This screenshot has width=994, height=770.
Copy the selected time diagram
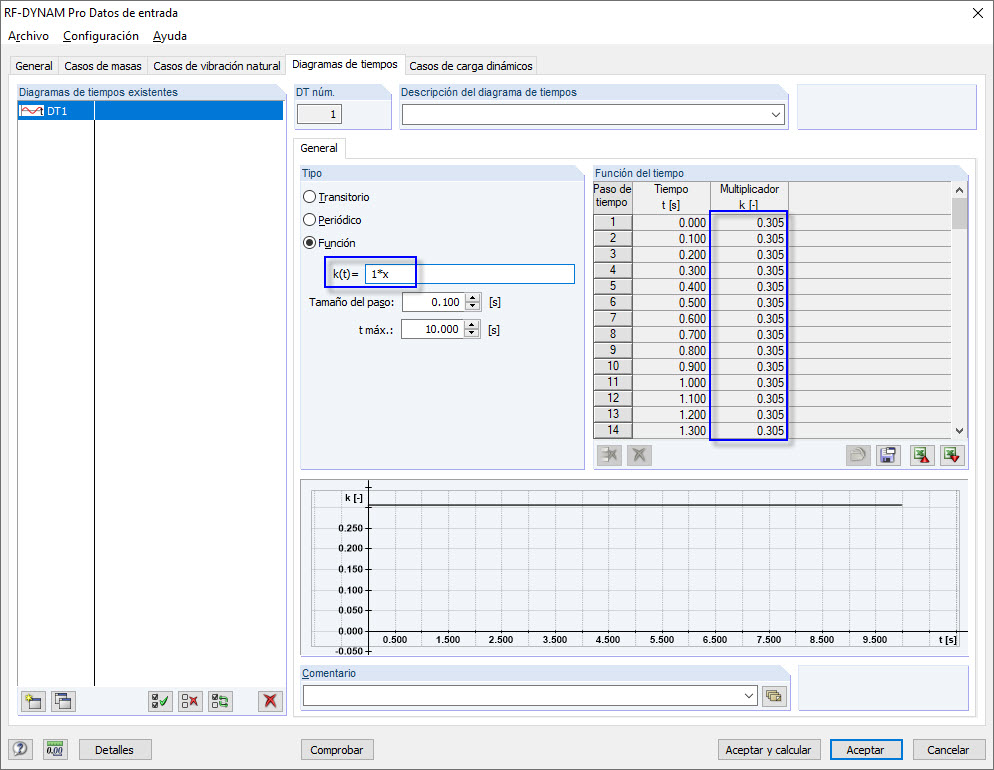62,701
